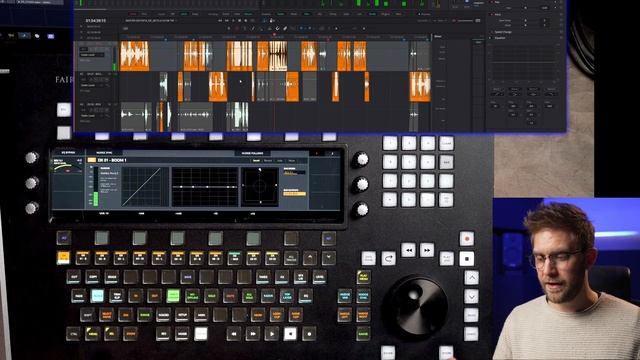Select the white-highlighted clip on track one

pos(278,56)
